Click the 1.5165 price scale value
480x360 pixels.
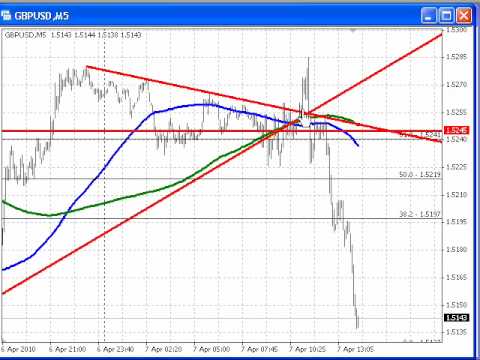click(456, 277)
